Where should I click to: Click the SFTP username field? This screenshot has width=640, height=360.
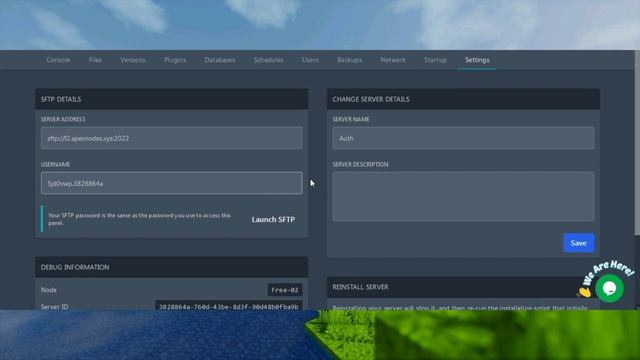171,183
